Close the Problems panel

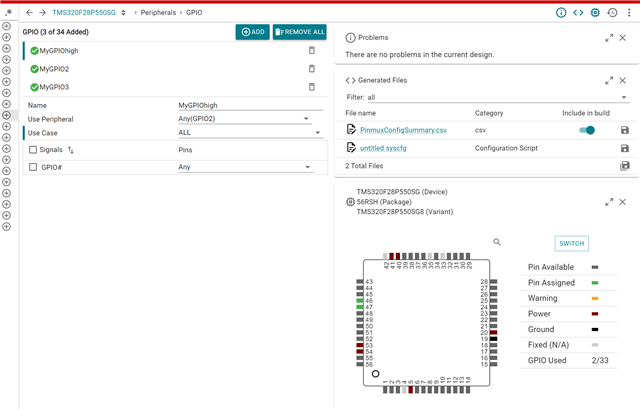[x=622, y=38]
